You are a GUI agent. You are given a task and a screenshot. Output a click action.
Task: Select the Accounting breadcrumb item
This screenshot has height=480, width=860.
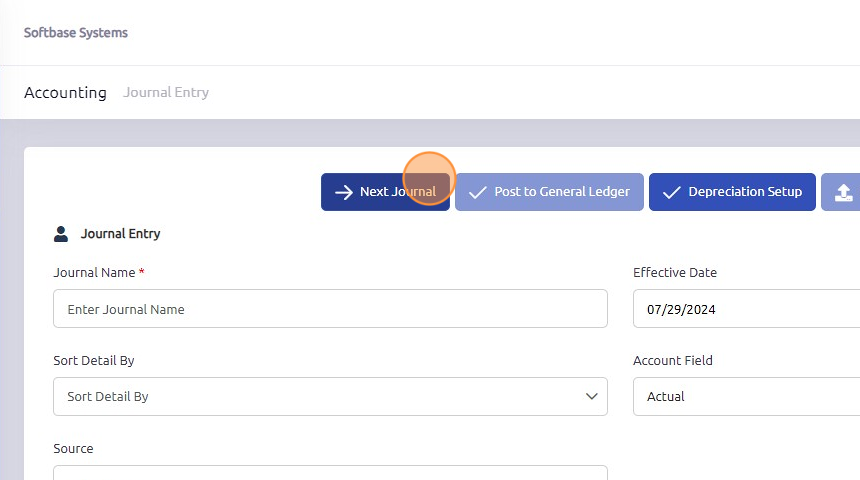pyautogui.click(x=65, y=92)
